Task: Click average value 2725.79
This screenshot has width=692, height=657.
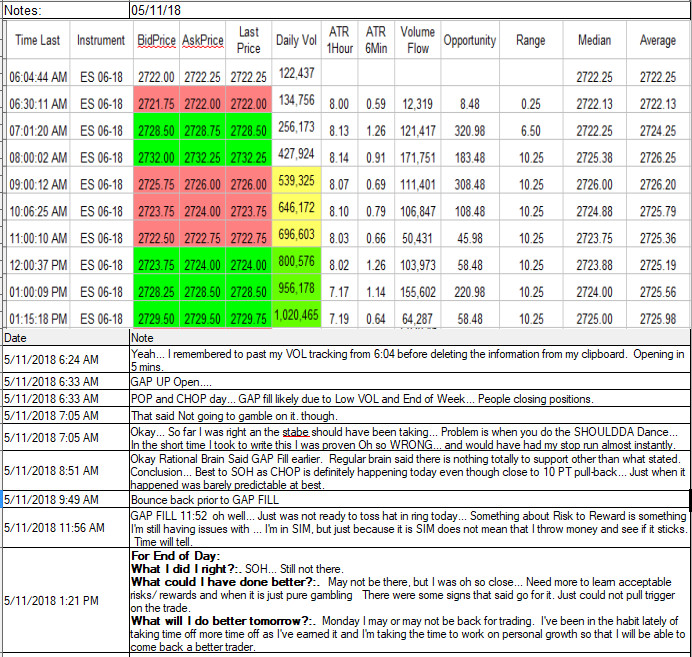Action: (x=658, y=212)
